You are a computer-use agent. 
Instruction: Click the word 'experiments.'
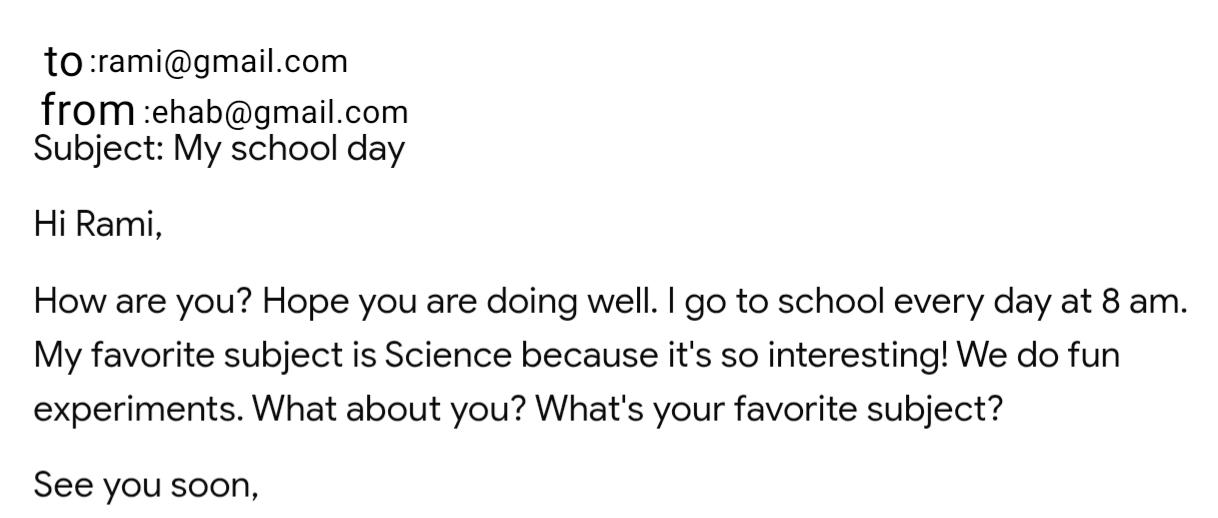pyautogui.click(x=138, y=410)
